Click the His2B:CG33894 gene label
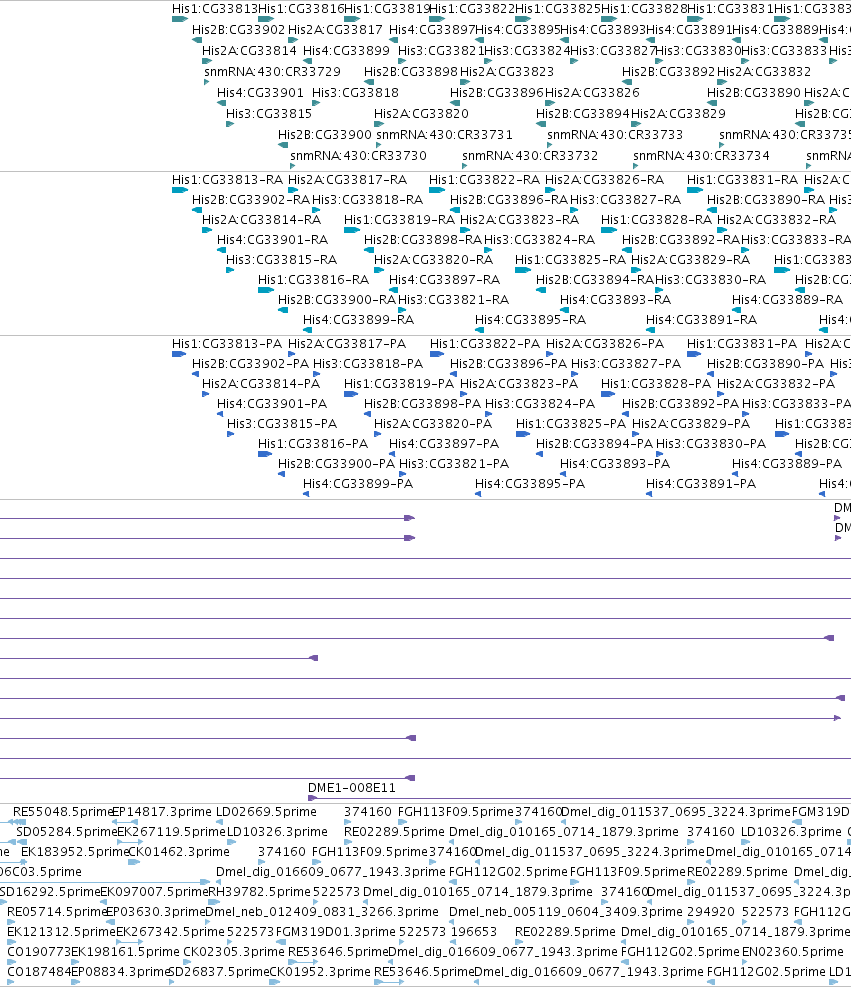This screenshot has width=851, height=987. 583,113
